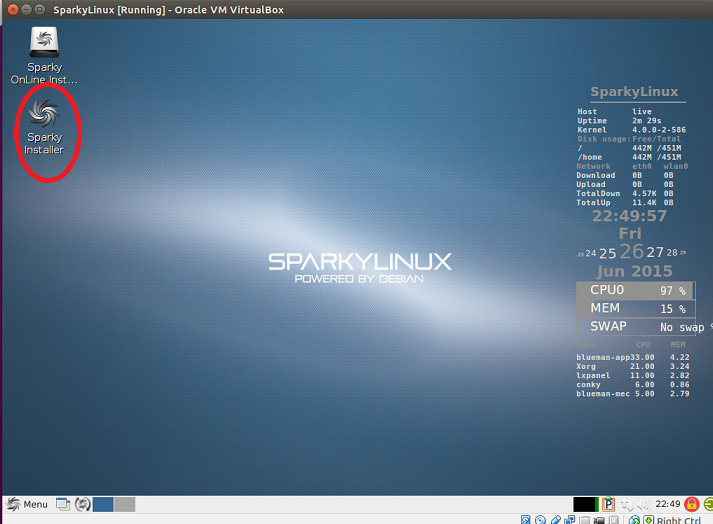Screen dimensions: 713x524
Task: Click VirtualBox network adapters indicator
Action: 570,520
